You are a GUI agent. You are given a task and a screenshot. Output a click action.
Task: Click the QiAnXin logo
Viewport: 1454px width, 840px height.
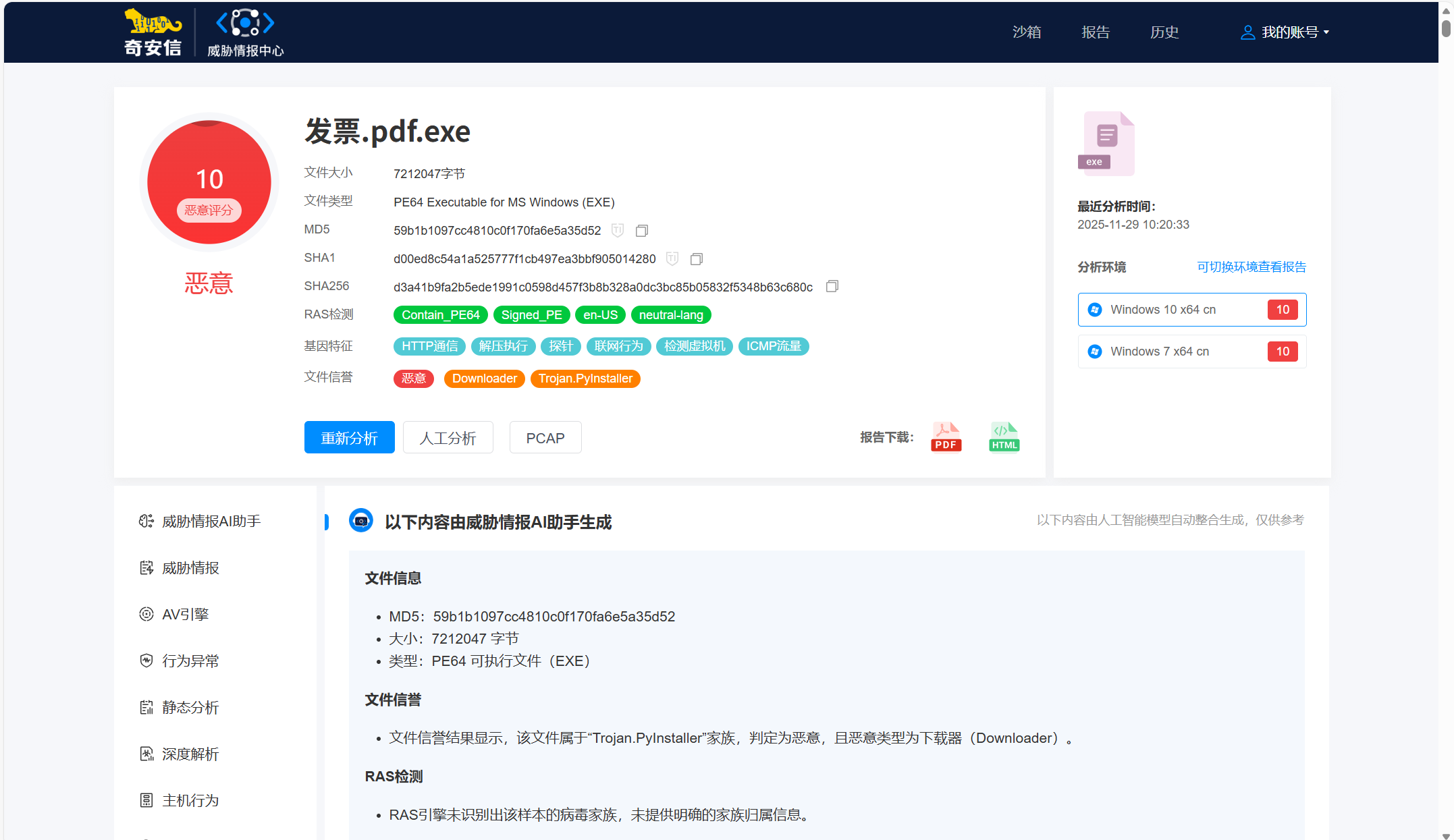click(x=153, y=32)
